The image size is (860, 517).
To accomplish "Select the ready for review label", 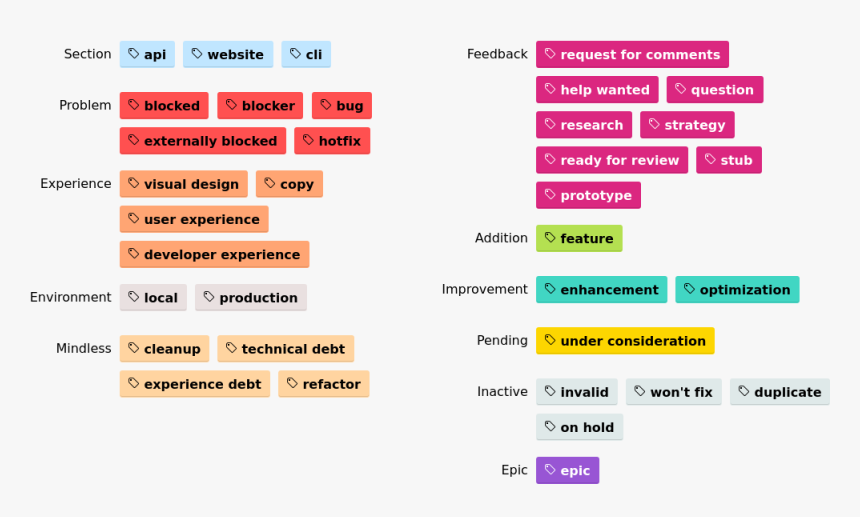I will pyautogui.click(x=612, y=160).
